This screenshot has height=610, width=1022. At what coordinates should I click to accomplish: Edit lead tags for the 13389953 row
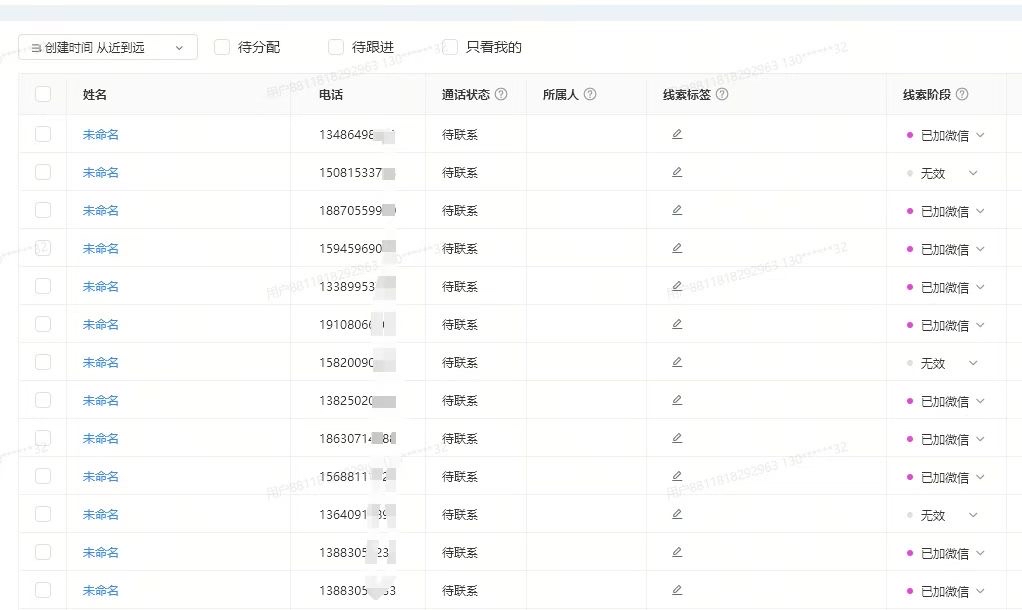(x=677, y=286)
